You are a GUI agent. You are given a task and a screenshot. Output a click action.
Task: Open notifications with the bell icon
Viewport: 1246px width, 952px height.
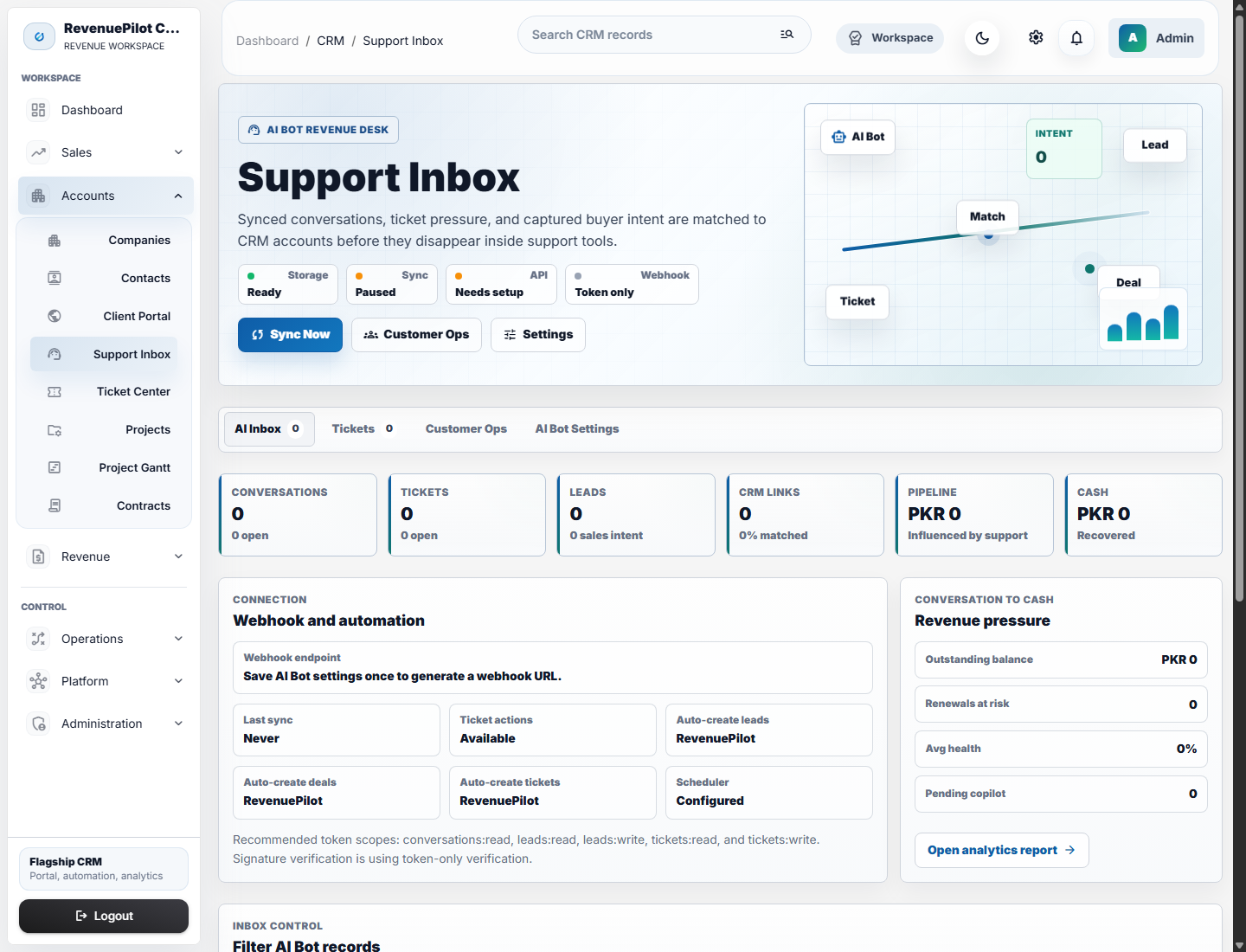coord(1076,38)
